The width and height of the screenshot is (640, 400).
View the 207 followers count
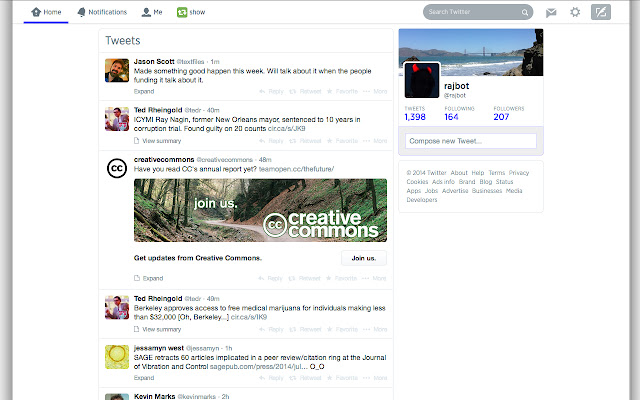501,117
